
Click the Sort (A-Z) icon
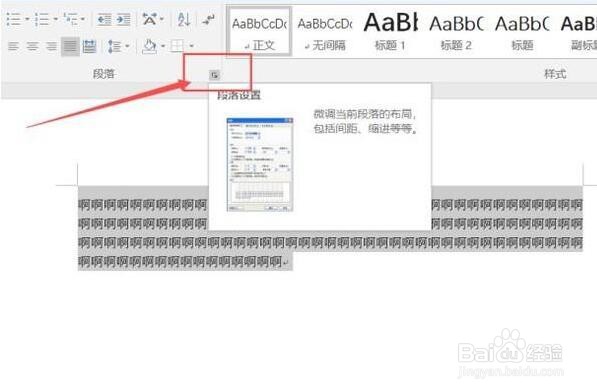click(x=184, y=19)
